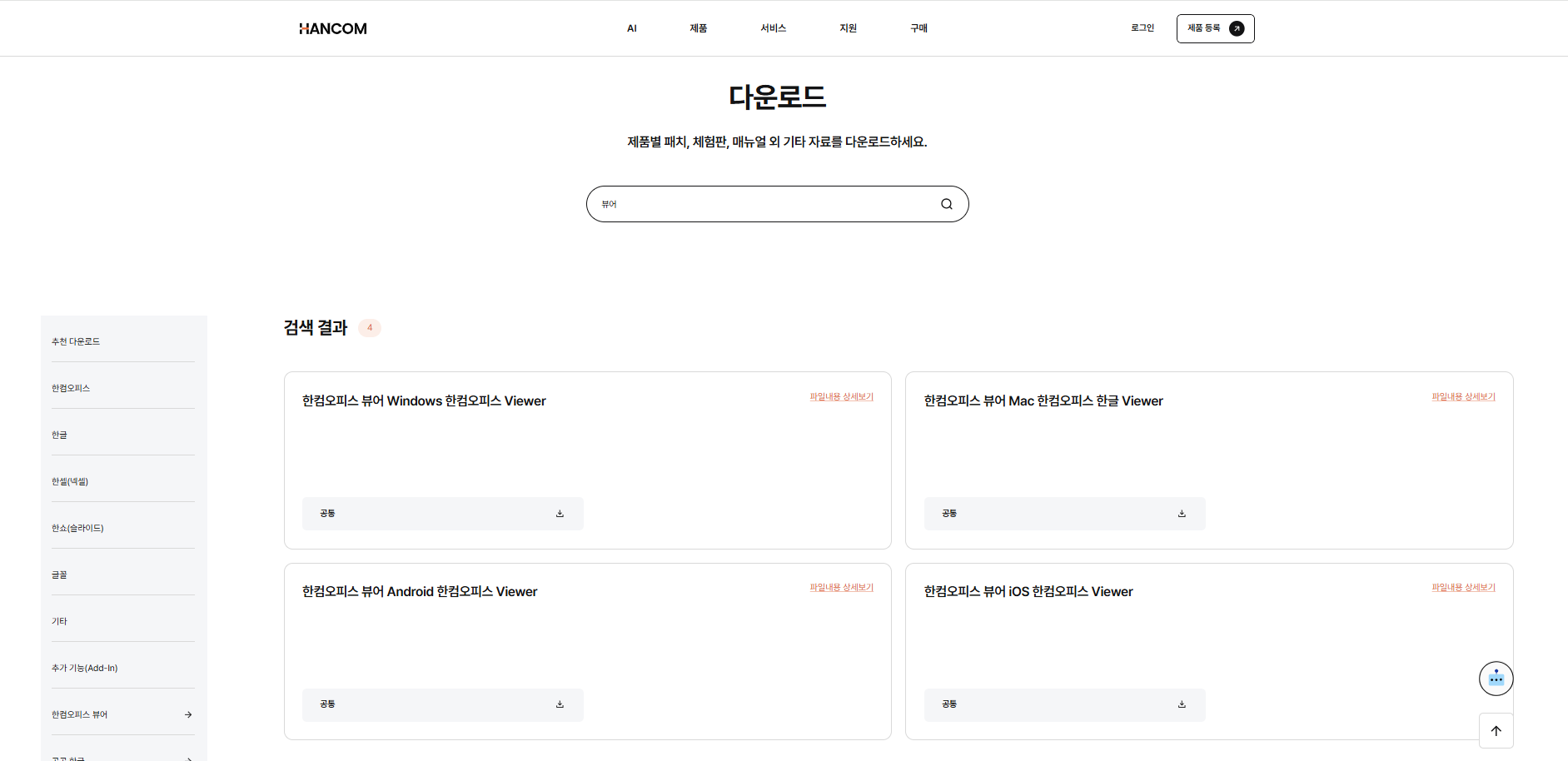This screenshot has height=761, width=1568.
Task: Click the scroll-to-top arrow button
Action: point(1496,731)
